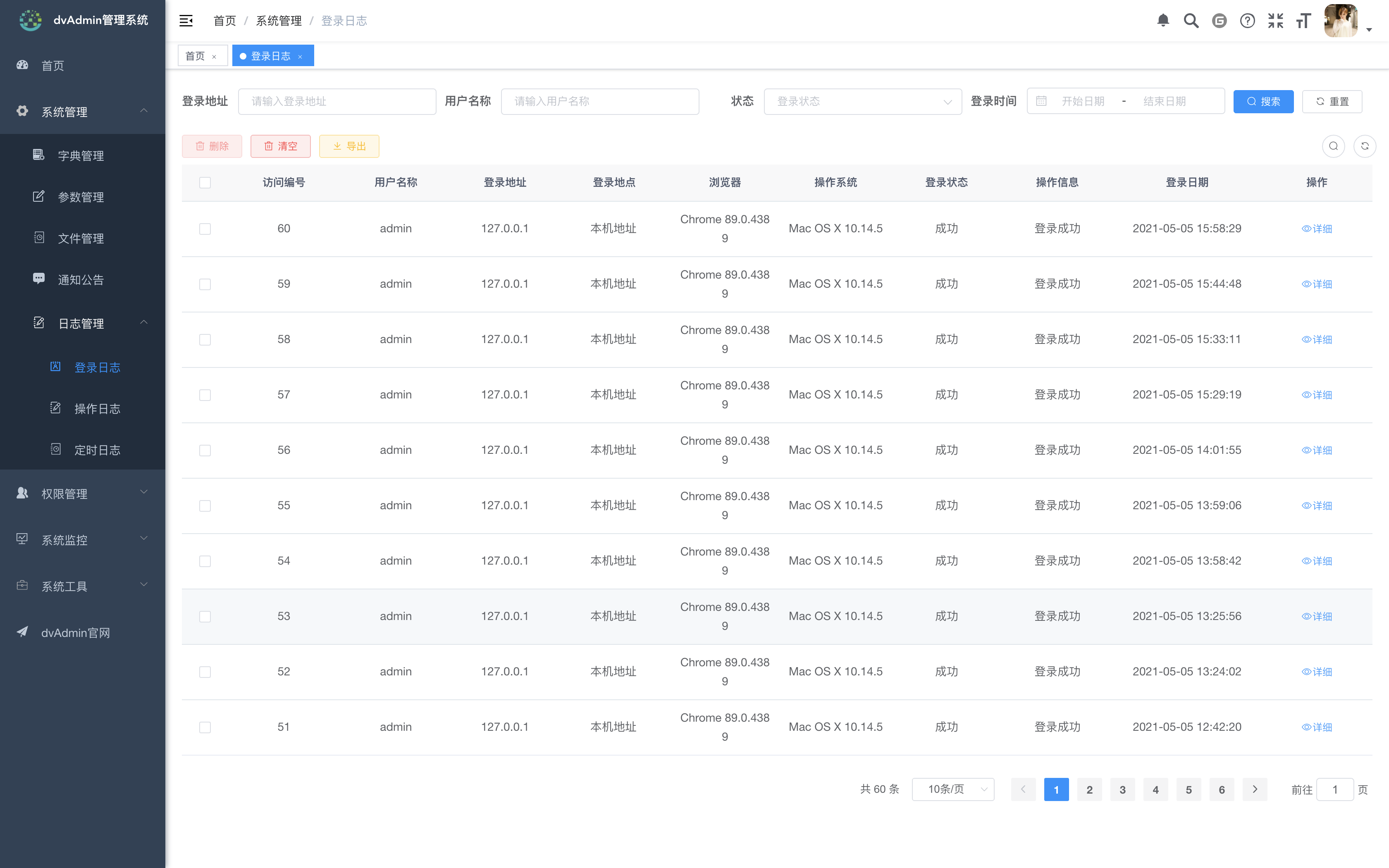Close the 首页 tab
Screen dimensions: 1389x868
[x=215, y=56]
